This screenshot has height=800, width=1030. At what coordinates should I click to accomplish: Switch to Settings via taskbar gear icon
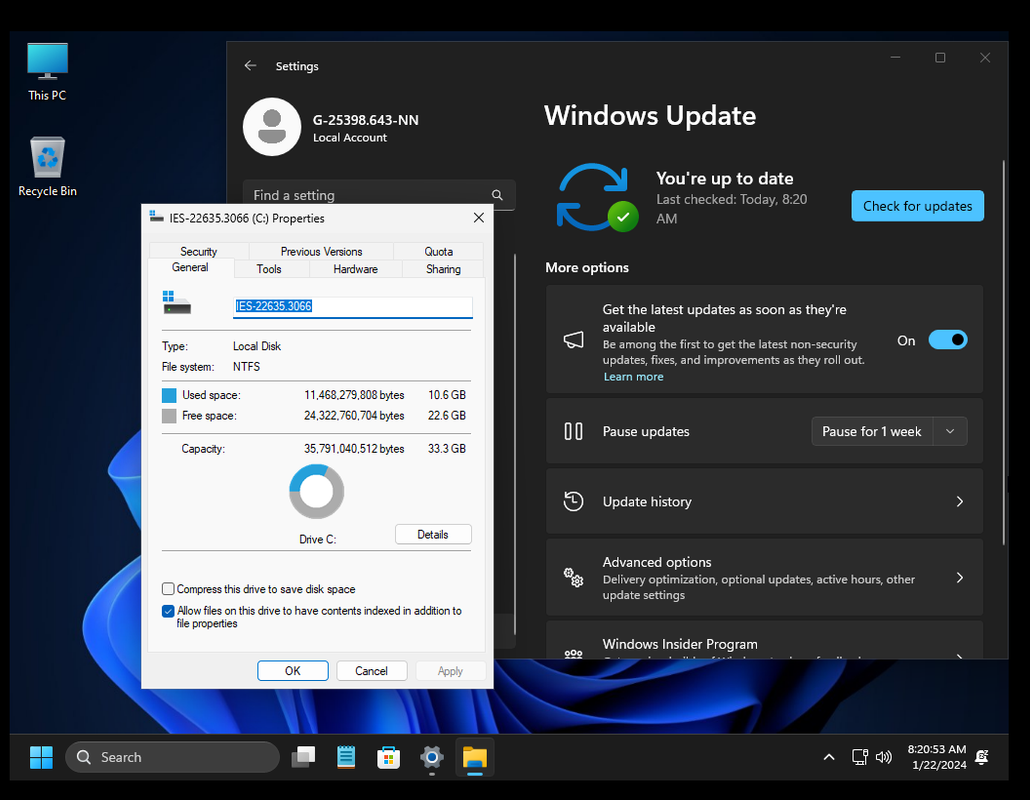pyautogui.click(x=432, y=757)
